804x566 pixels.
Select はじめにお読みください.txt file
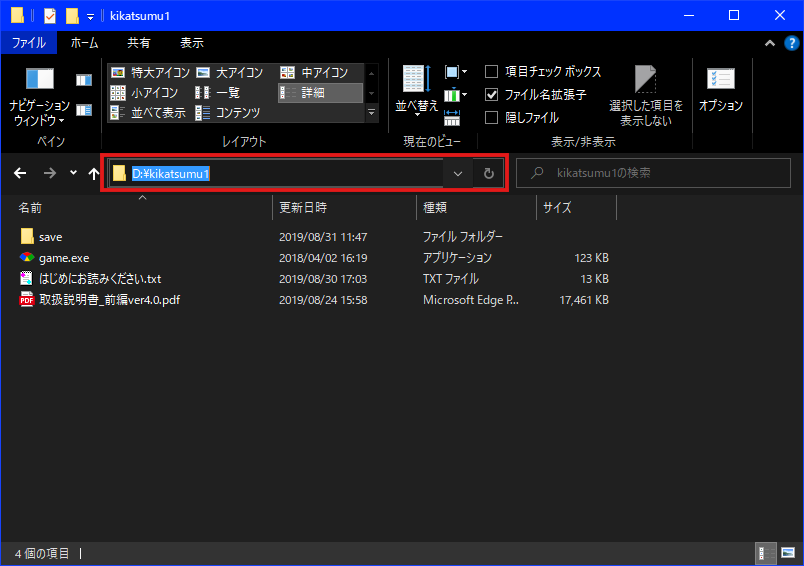[x=99, y=279]
